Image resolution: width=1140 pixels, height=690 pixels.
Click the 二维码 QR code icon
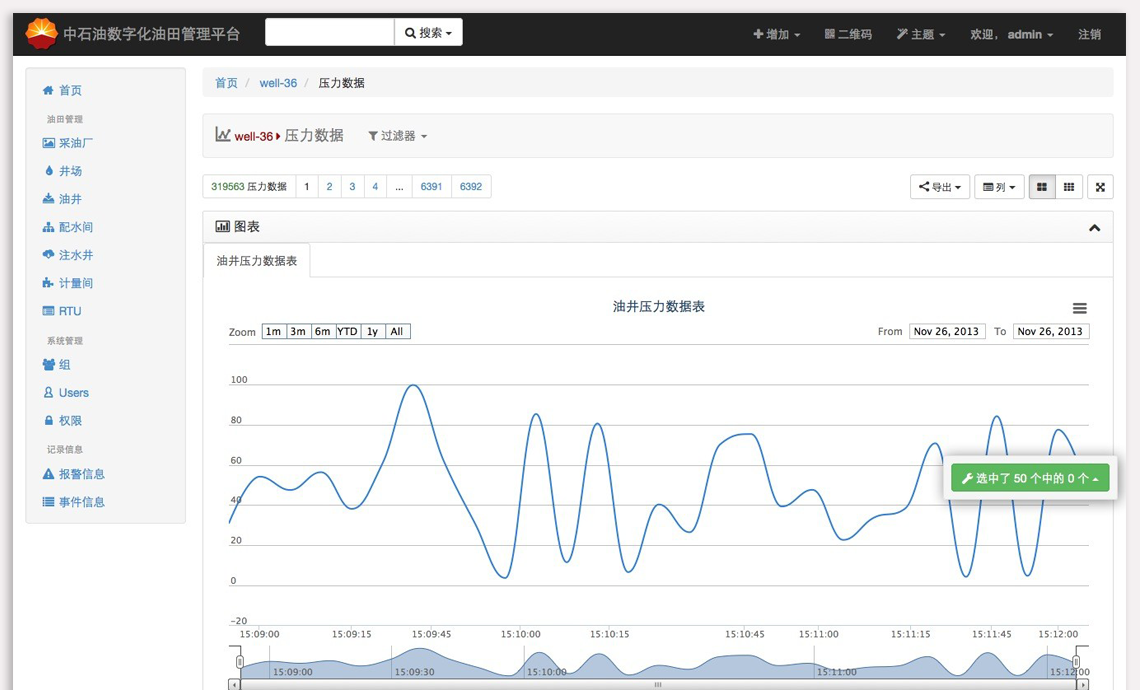pos(830,34)
